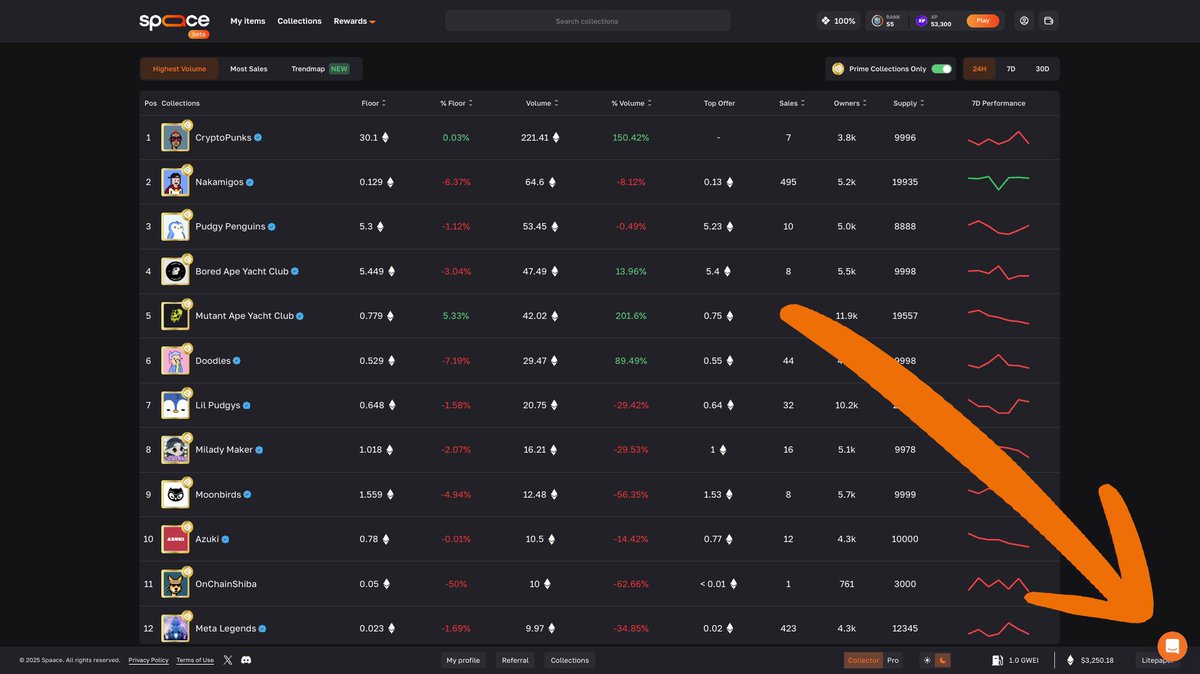Image resolution: width=1200 pixels, height=674 pixels.
Task: Switch to light theme sun icon
Action: coord(926,660)
